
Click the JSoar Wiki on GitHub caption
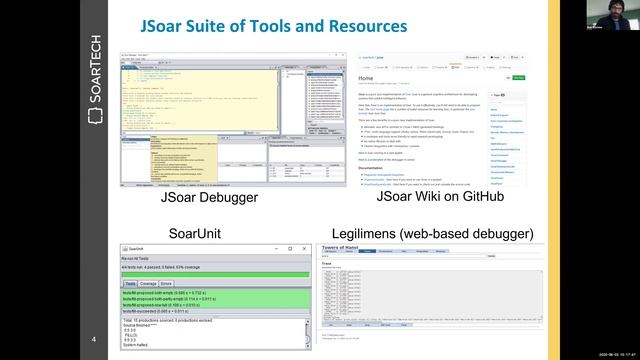(x=440, y=196)
